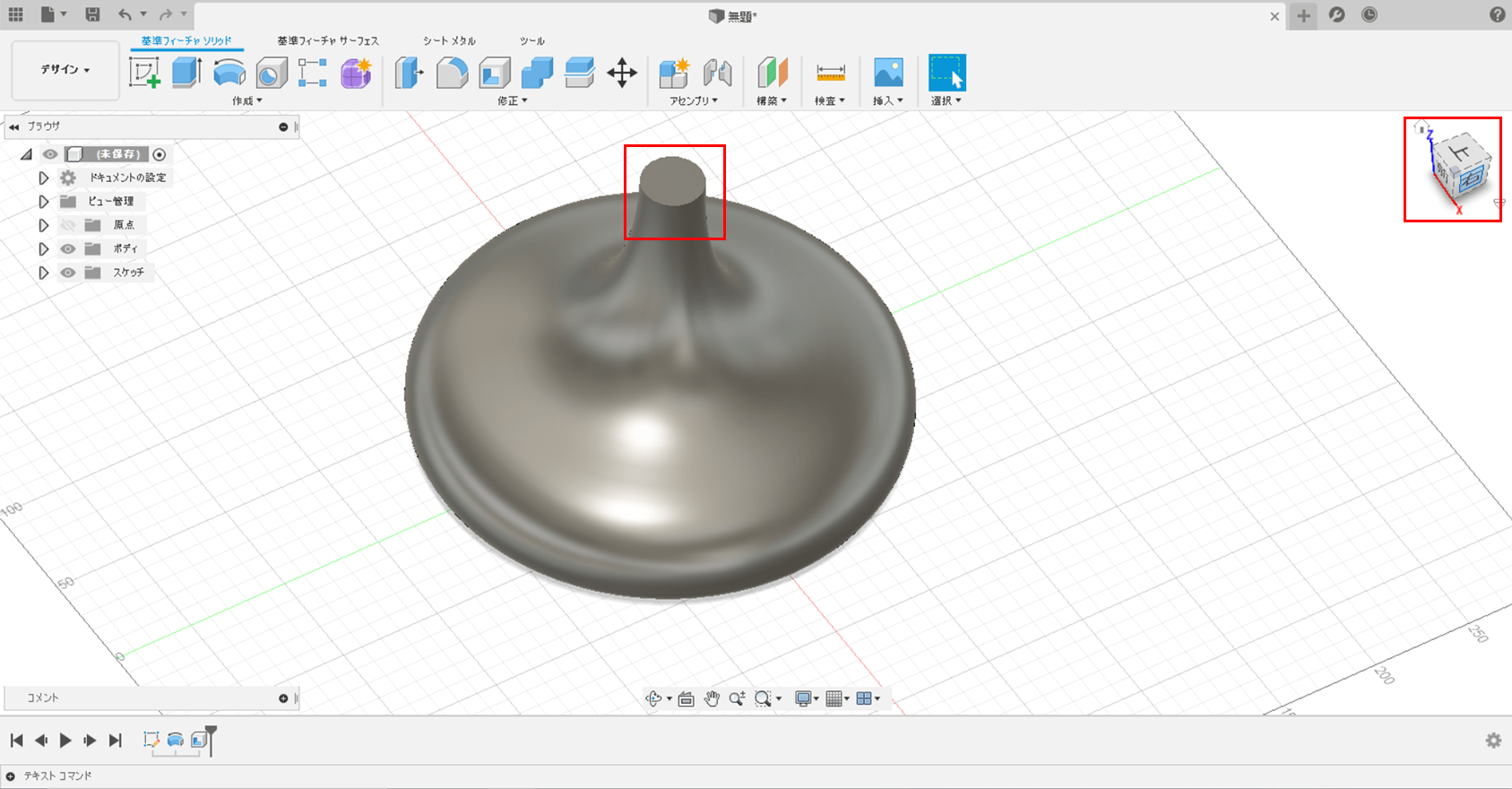Select the Shell tool

click(x=494, y=73)
